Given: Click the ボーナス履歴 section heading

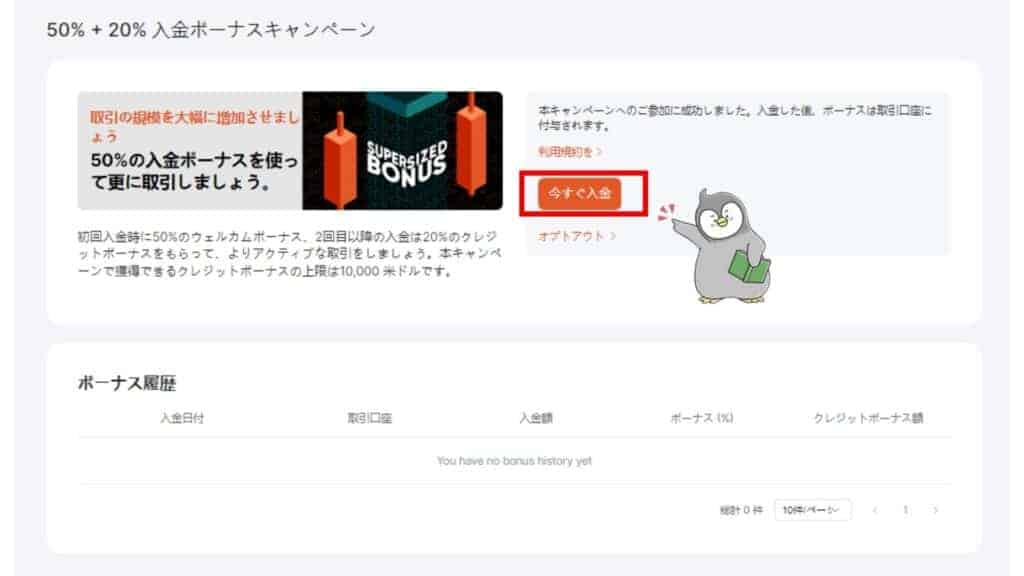Looking at the screenshot, I should (127, 383).
